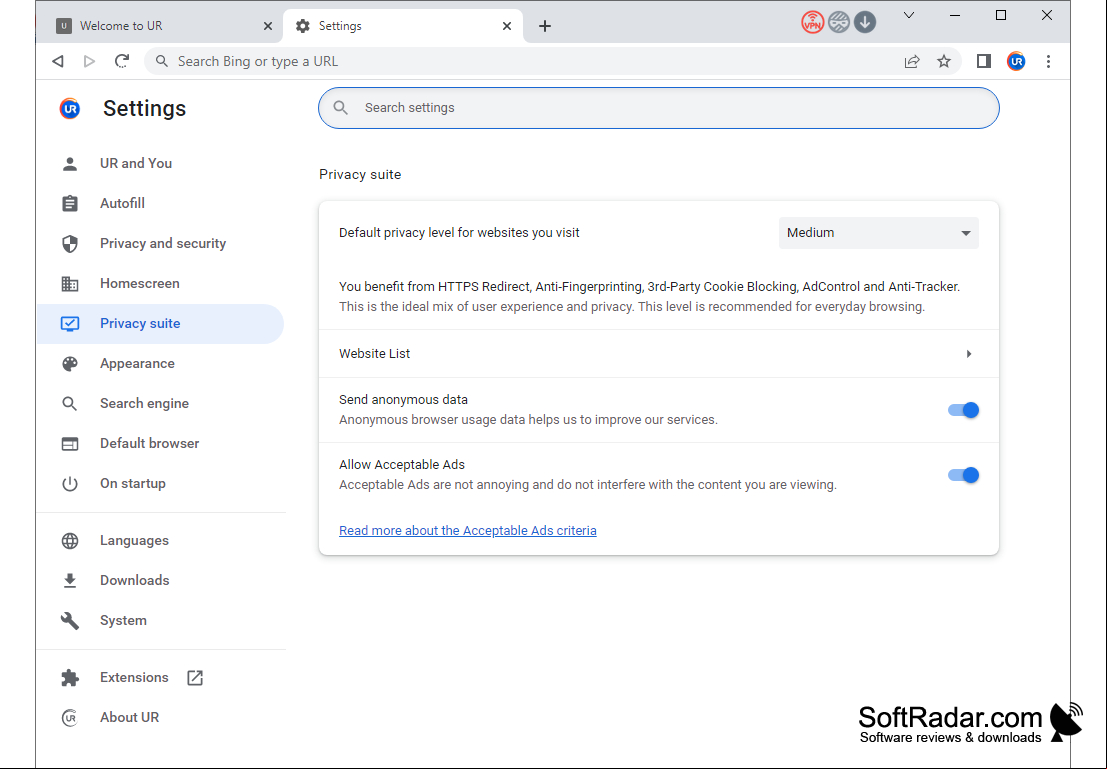Open Privacy and security section
The width and height of the screenshot is (1107, 769).
(x=161, y=244)
